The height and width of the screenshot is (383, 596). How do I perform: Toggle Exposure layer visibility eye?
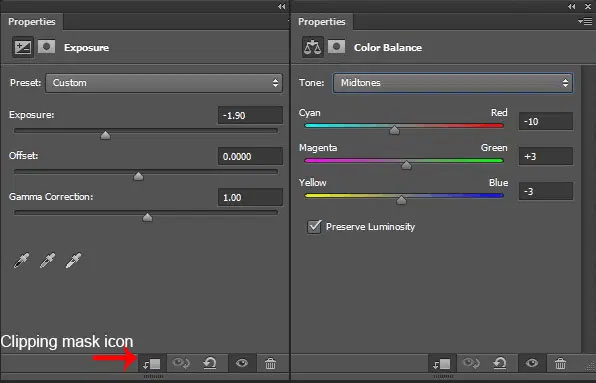(242, 363)
